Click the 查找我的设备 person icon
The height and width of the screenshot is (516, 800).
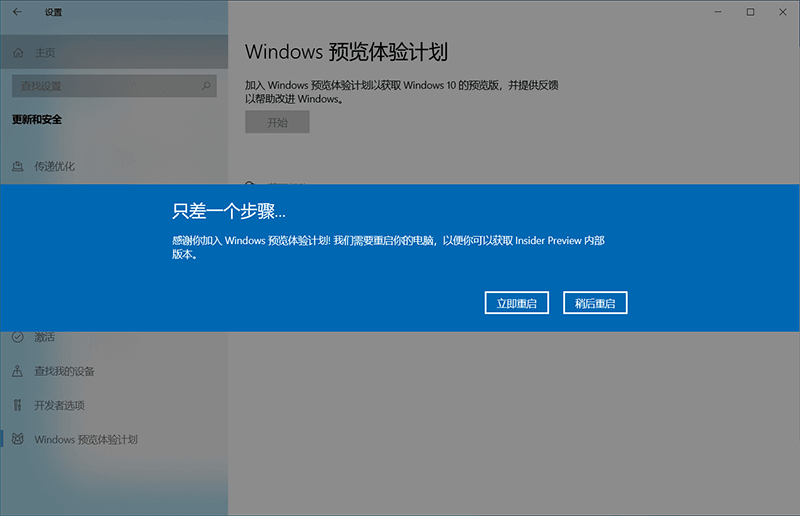click(17, 371)
